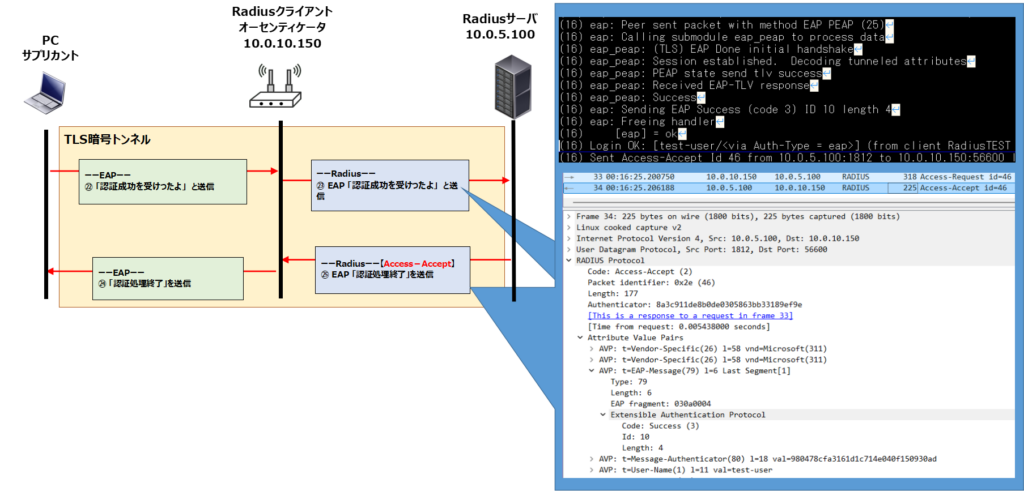The height and width of the screenshot is (491, 1024).
Task: Expand Internet Protocol Version 4 details
Action: [569, 240]
